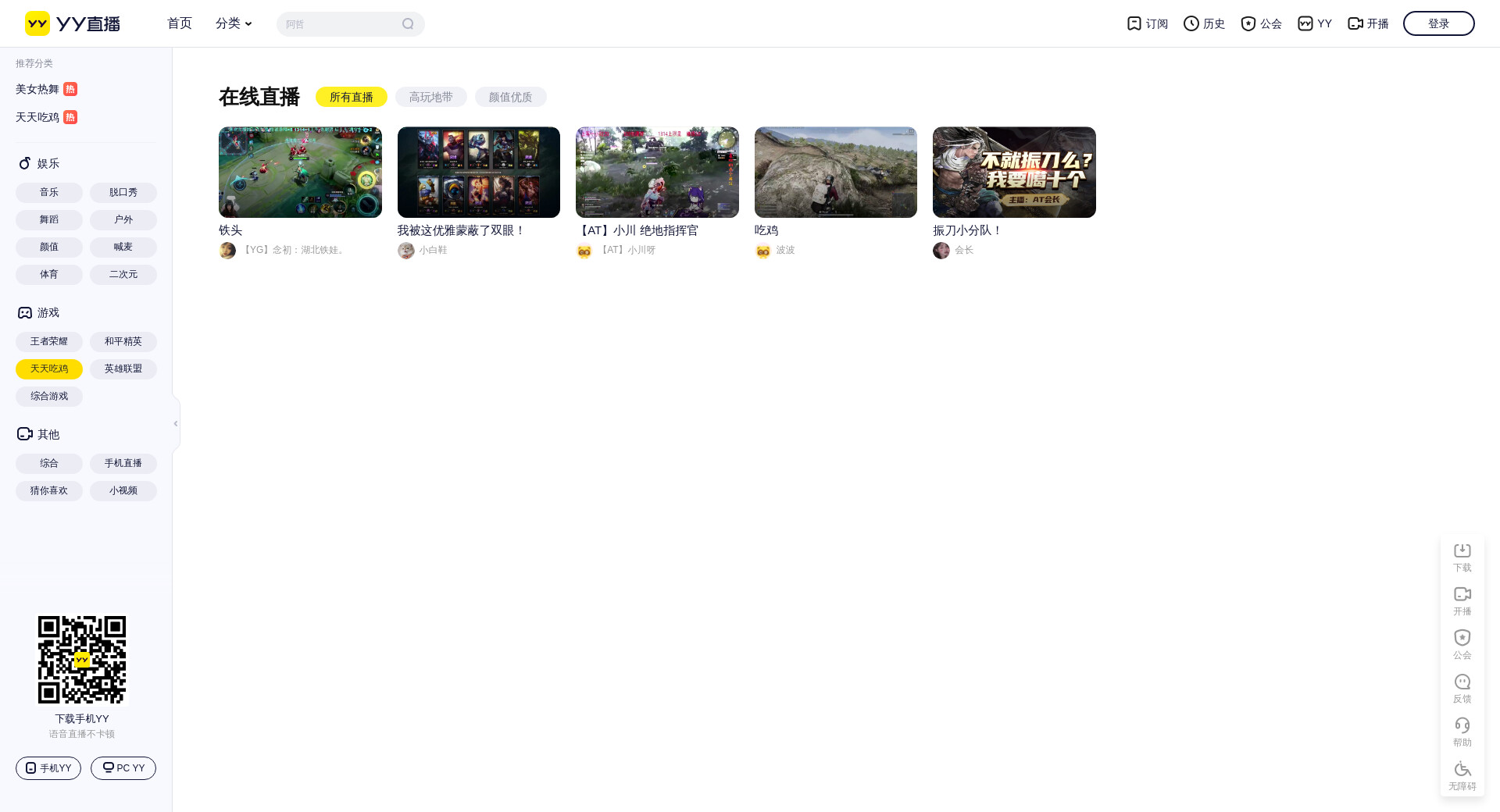Open 公会 guild in the top bar
Image resolution: width=1500 pixels, height=812 pixels.
1261,23
